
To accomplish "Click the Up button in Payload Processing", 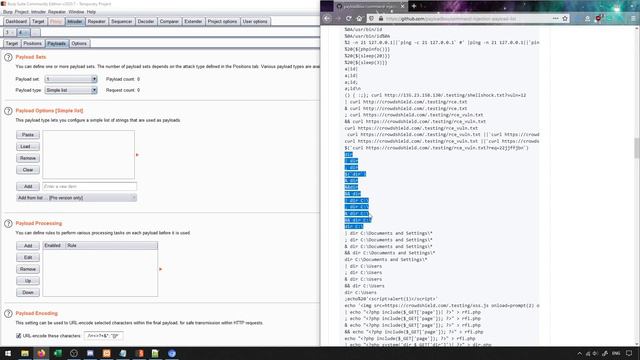I will (28, 281).
